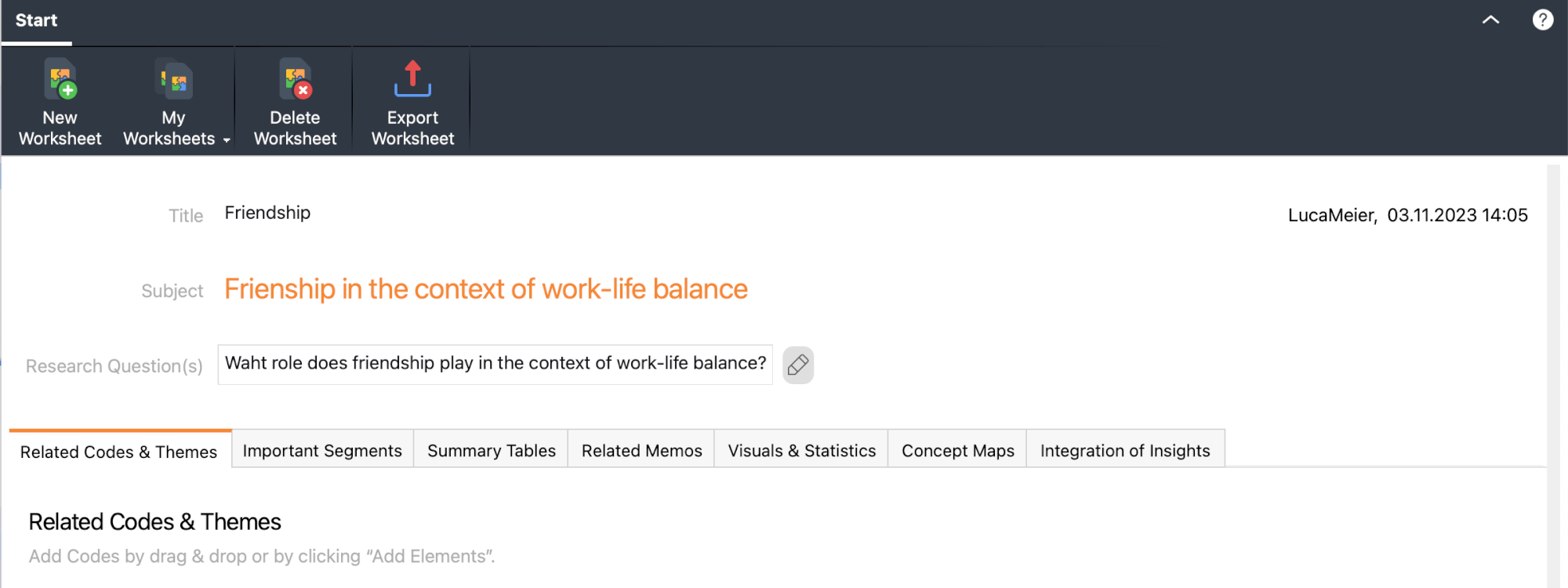Click the Delete Worksheet icon

click(296, 79)
